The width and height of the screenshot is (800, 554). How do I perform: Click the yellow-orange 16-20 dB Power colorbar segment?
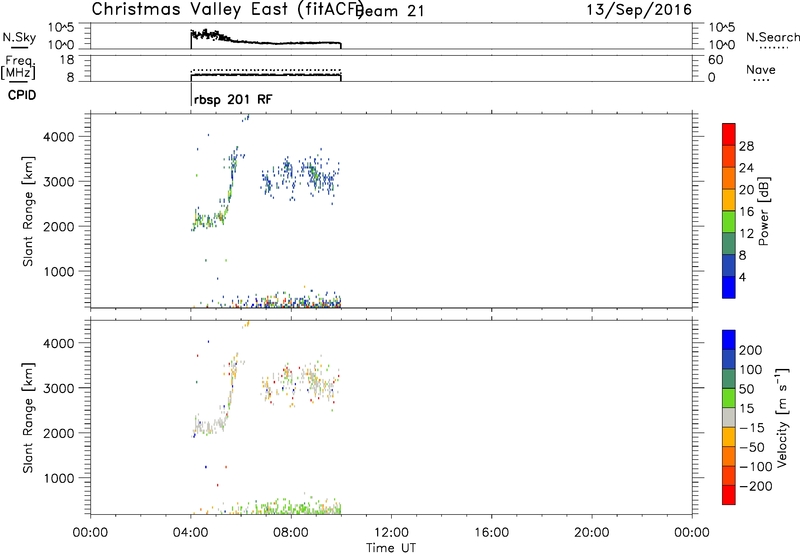729,199
